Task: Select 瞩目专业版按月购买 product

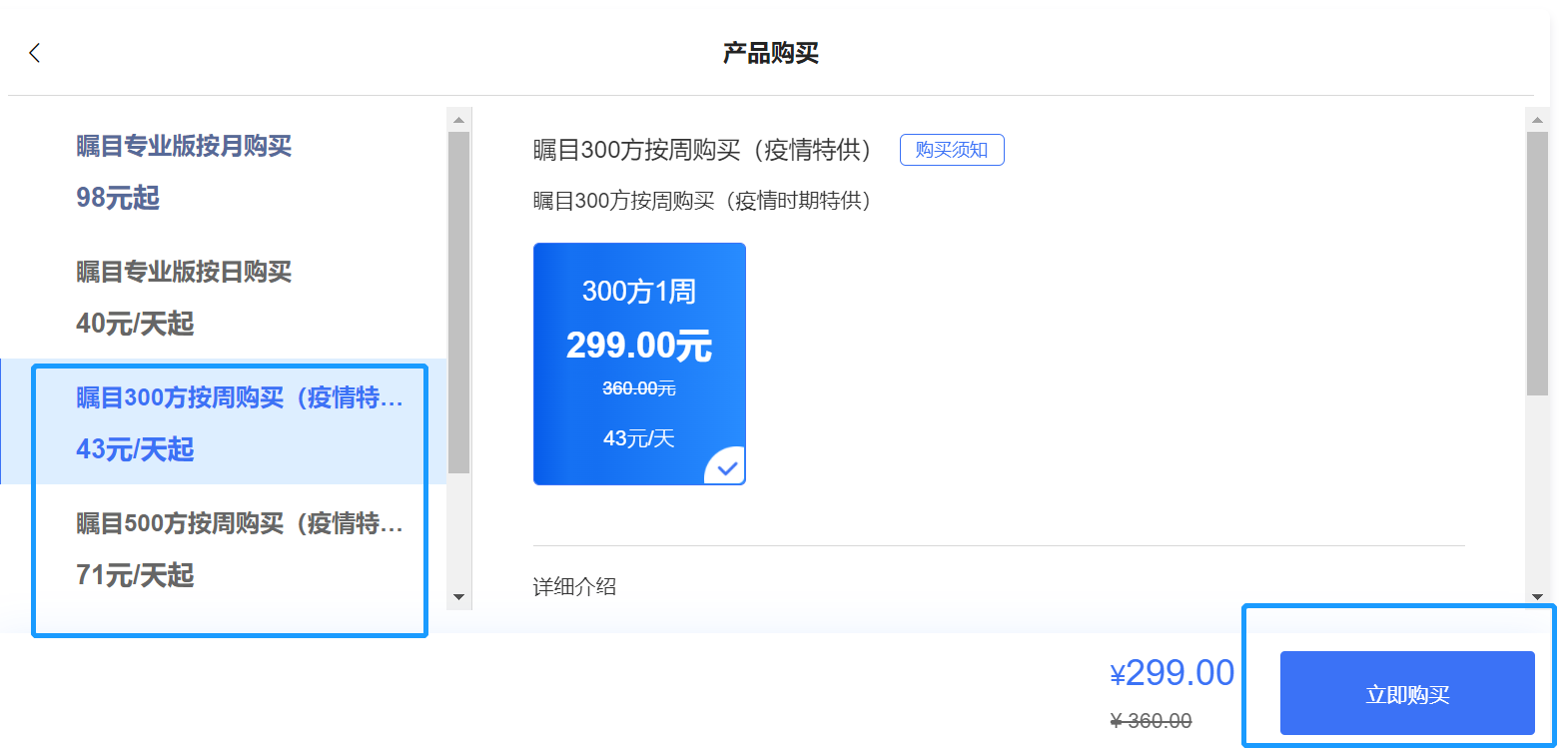Action: pyautogui.click(x=224, y=171)
